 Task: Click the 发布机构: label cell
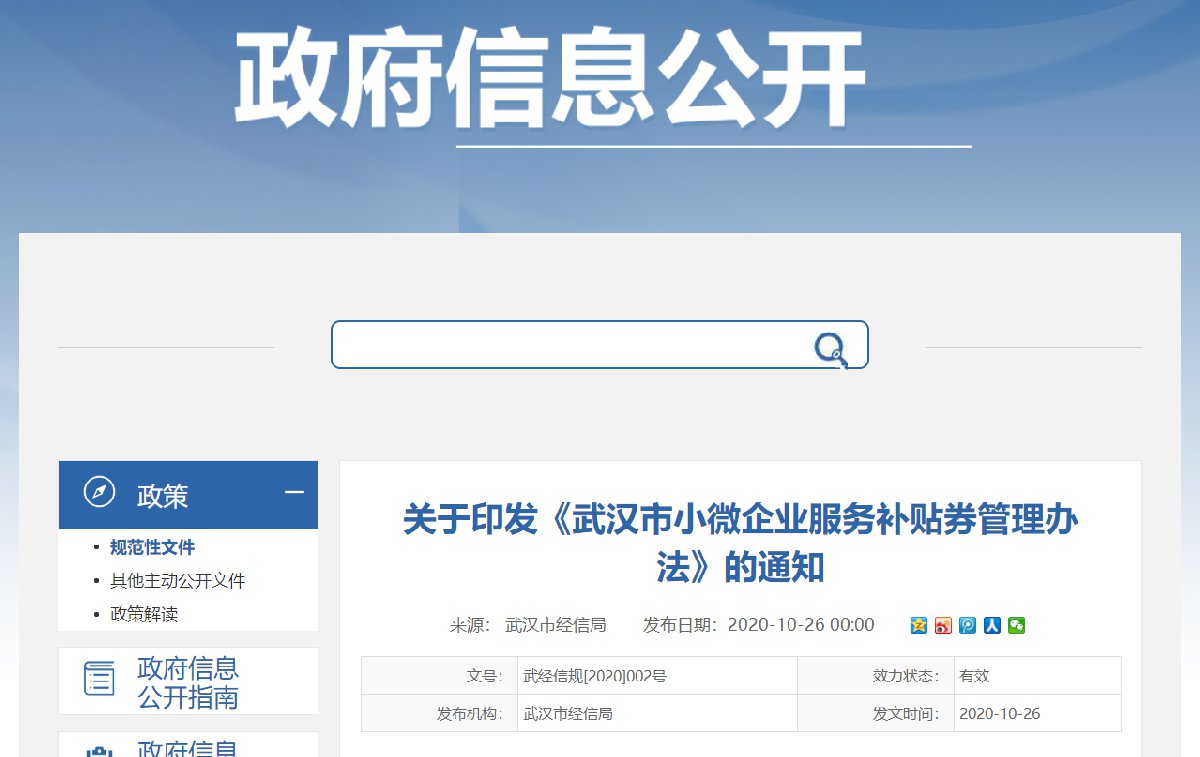(x=439, y=714)
